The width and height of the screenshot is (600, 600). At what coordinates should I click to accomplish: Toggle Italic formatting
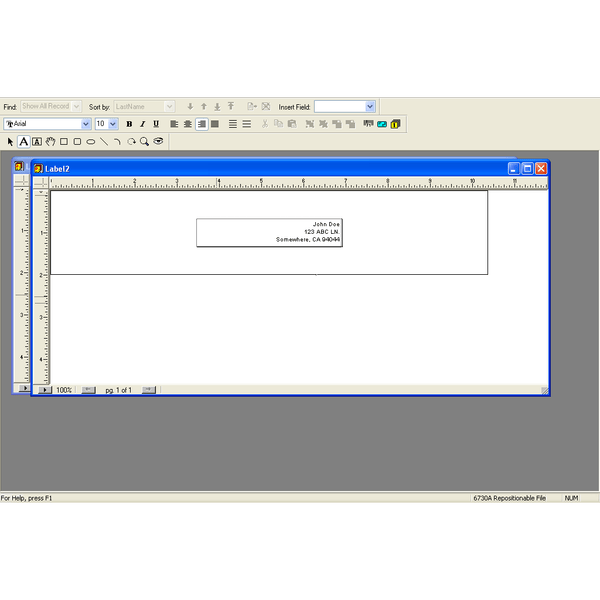pos(142,124)
